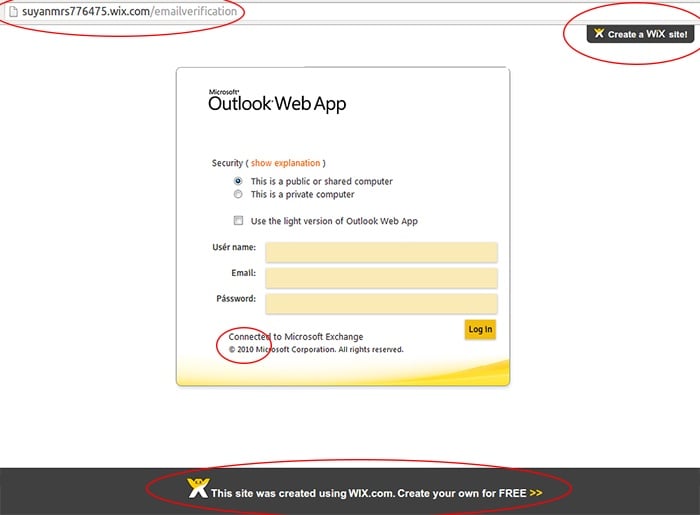Click the 'User name:' label
Image resolution: width=700 pixels, height=515 pixels.
coord(234,247)
